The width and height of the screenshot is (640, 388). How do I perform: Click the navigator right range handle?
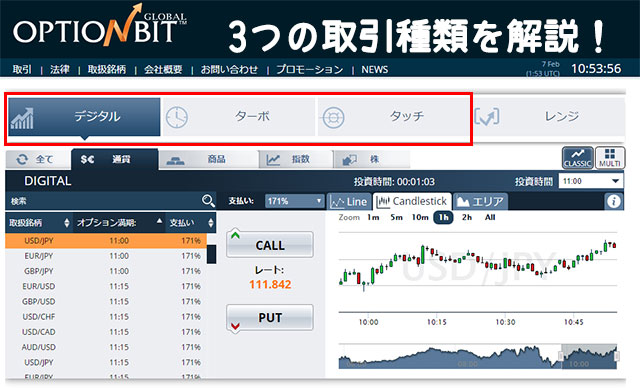point(617,357)
